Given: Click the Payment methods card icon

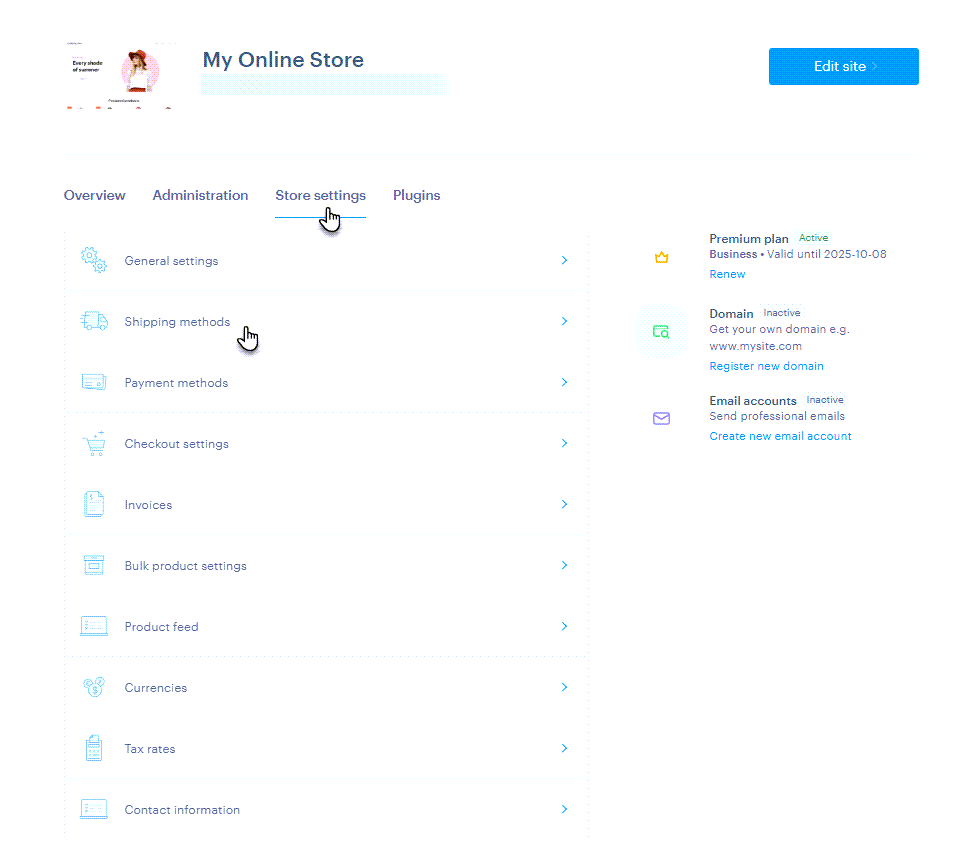Looking at the screenshot, I should [x=94, y=382].
